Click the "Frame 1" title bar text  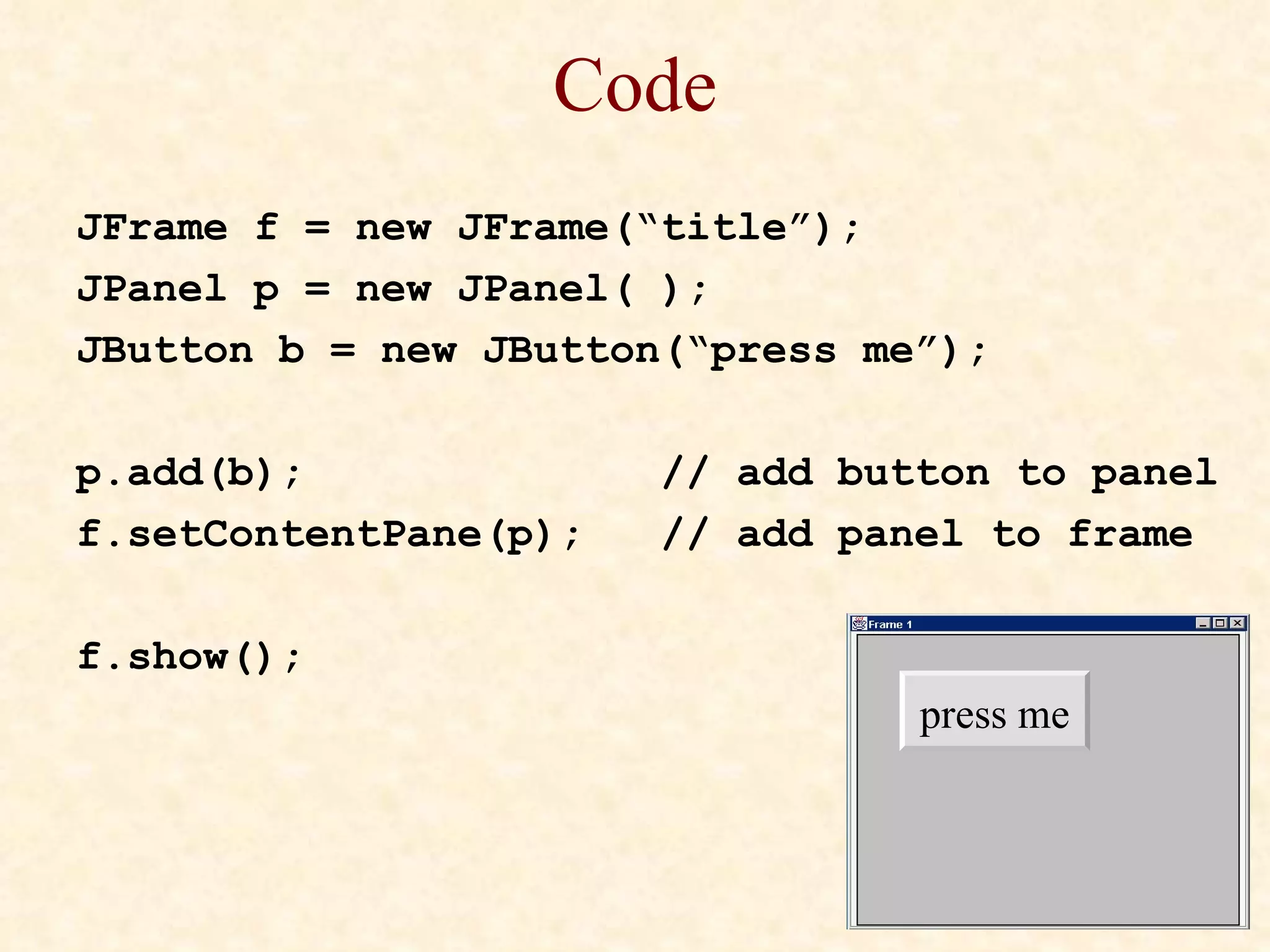(x=890, y=624)
